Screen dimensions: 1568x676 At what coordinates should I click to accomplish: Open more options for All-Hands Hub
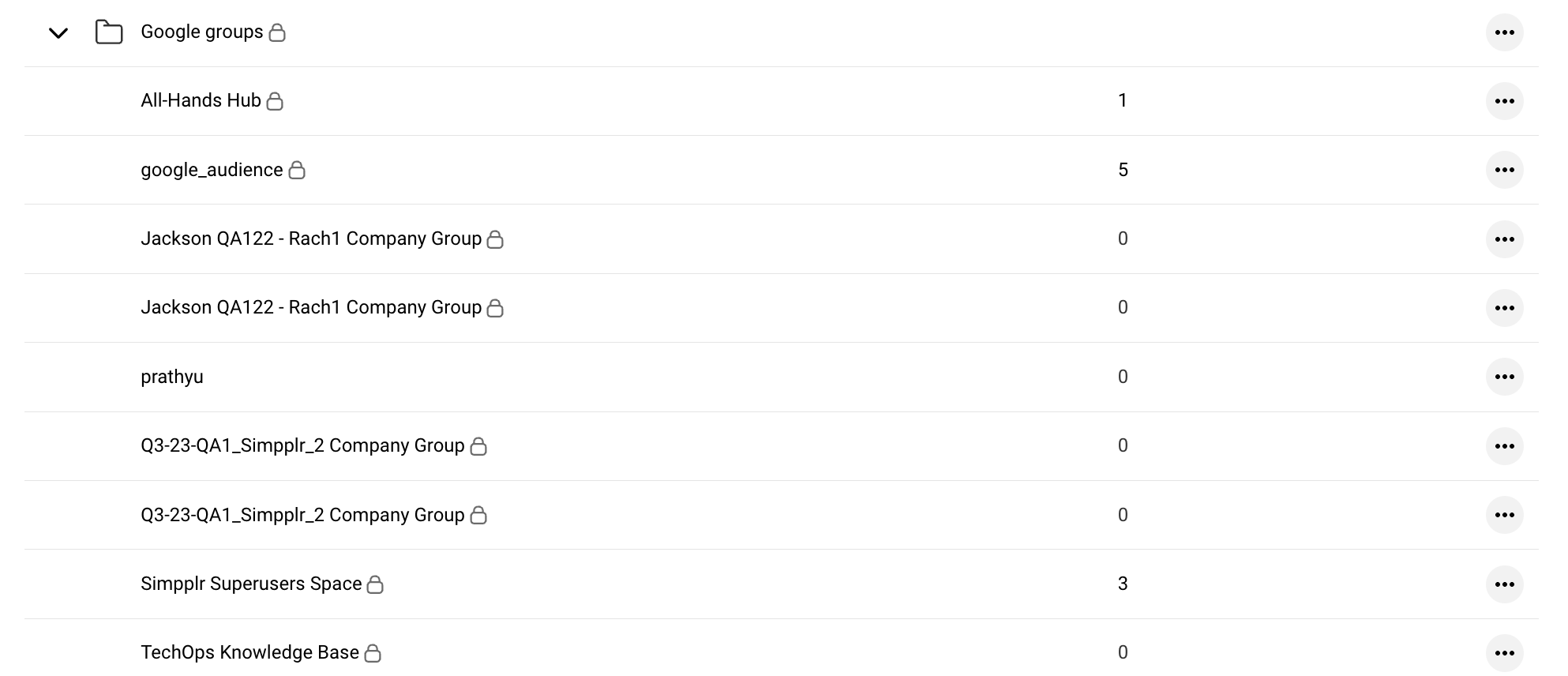pos(1504,101)
